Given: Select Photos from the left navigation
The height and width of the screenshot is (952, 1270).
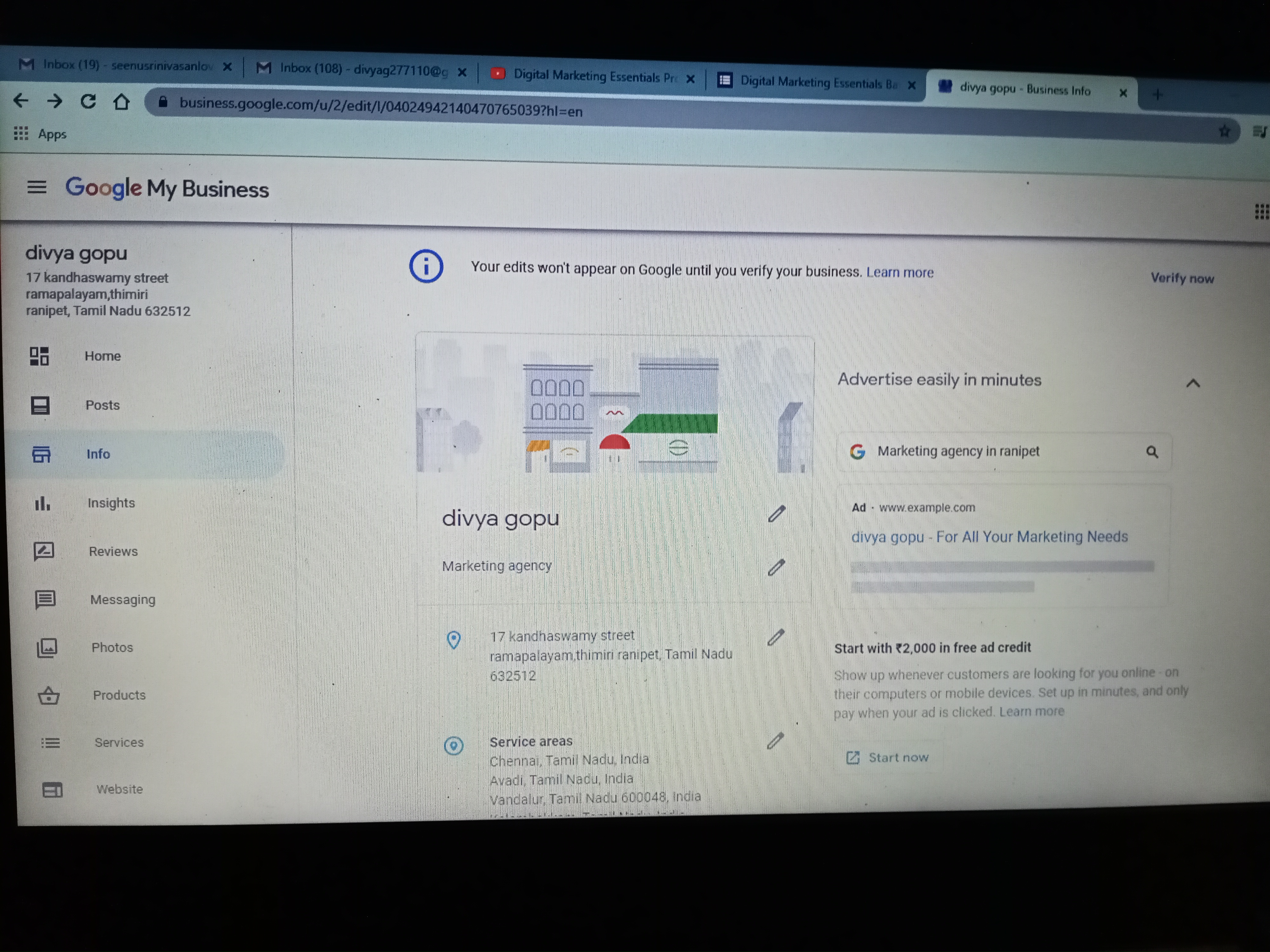Looking at the screenshot, I should 112,647.
